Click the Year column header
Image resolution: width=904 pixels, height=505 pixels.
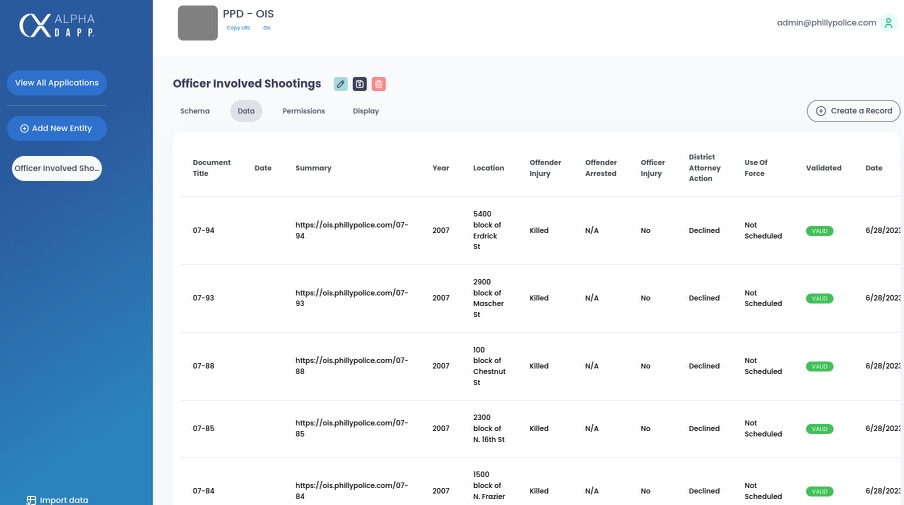[440, 168]
